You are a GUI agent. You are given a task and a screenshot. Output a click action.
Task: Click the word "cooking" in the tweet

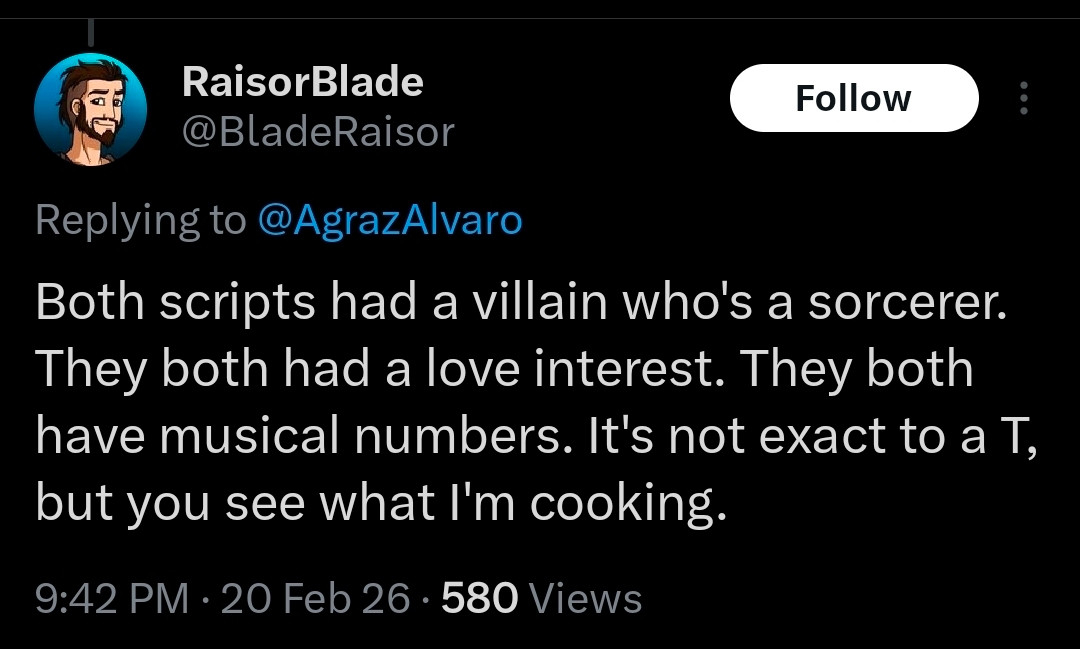[x=623, y=505]
